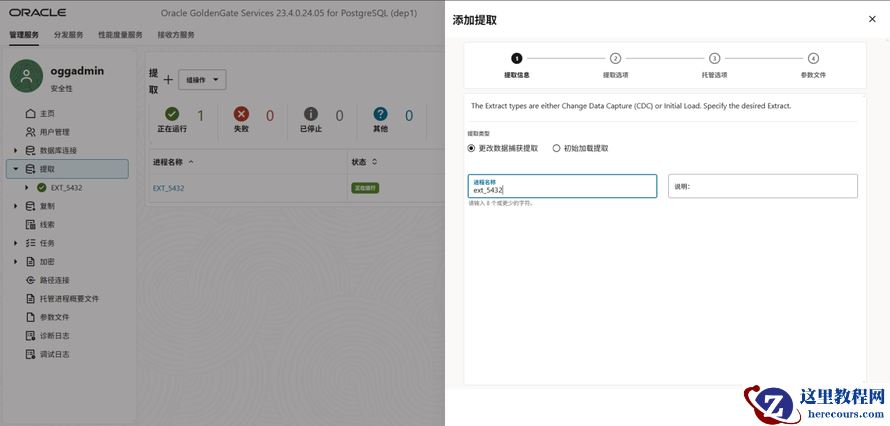The width and height of the screenshot is (890, 426).
Task: Open the 参数文件 parameter files icon
Action: pos(31,317)
